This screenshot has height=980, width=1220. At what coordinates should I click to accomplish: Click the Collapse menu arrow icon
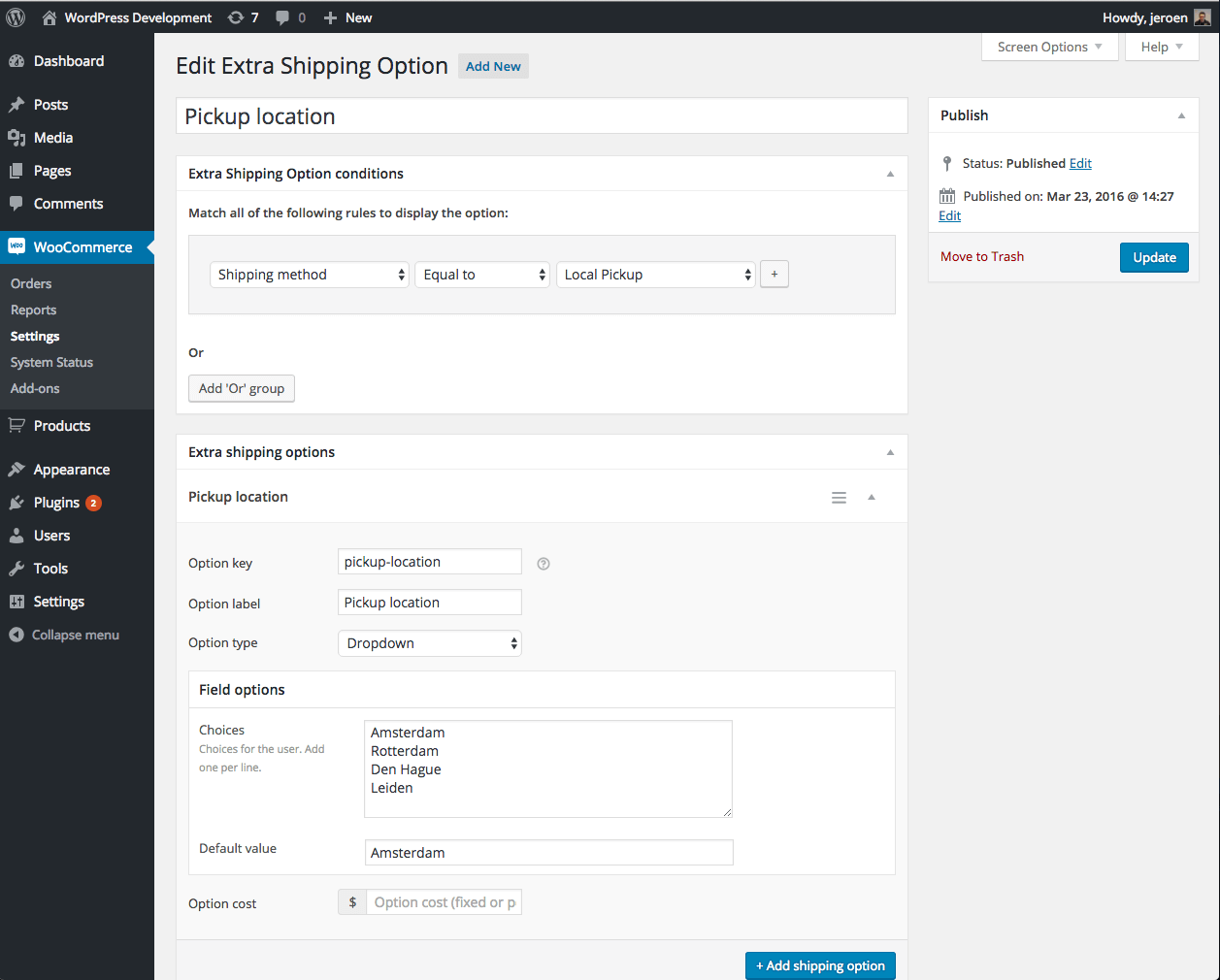tap(16, 635)
